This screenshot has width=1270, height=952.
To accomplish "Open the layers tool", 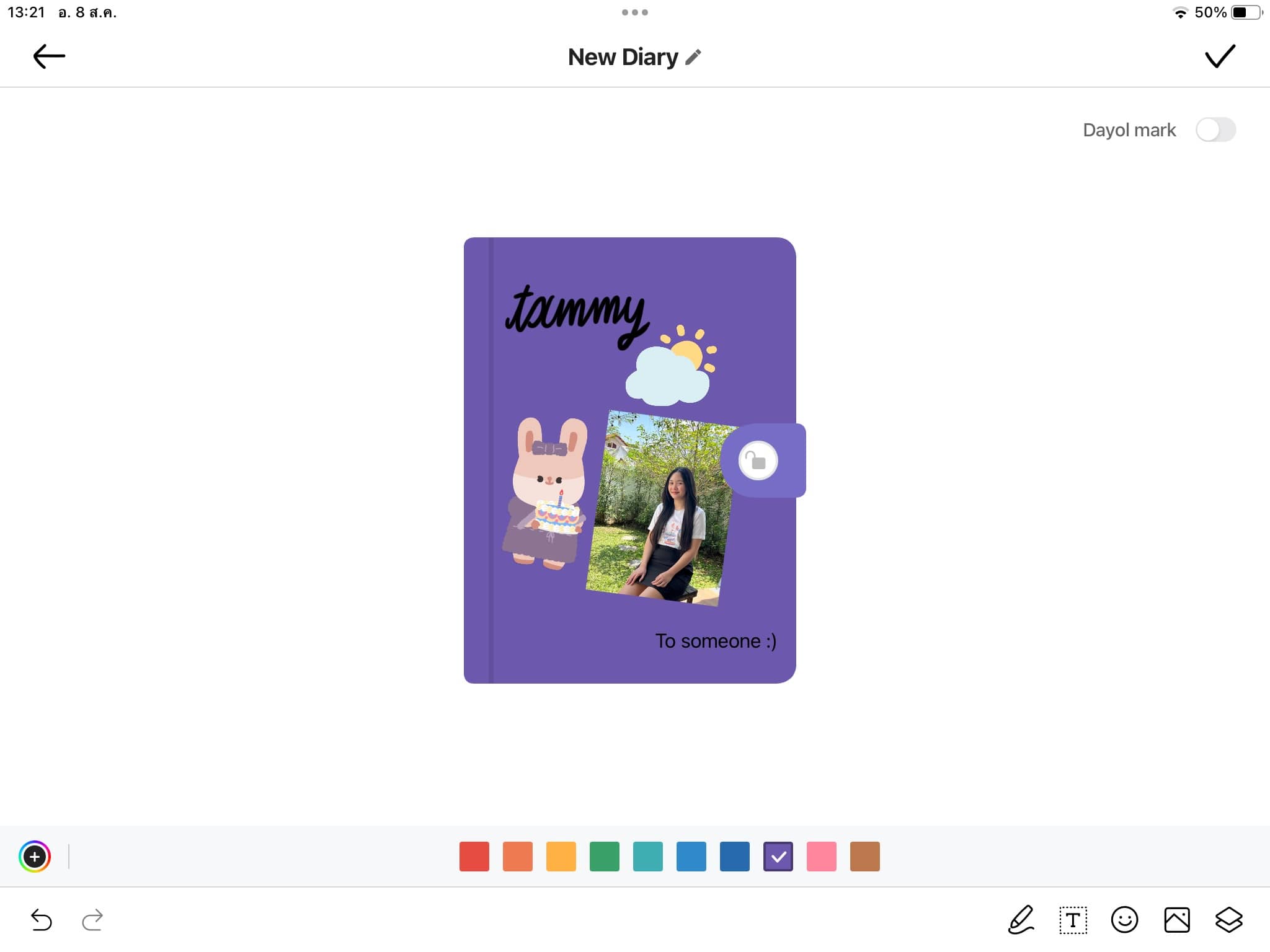I will [x=1228, y=920].
